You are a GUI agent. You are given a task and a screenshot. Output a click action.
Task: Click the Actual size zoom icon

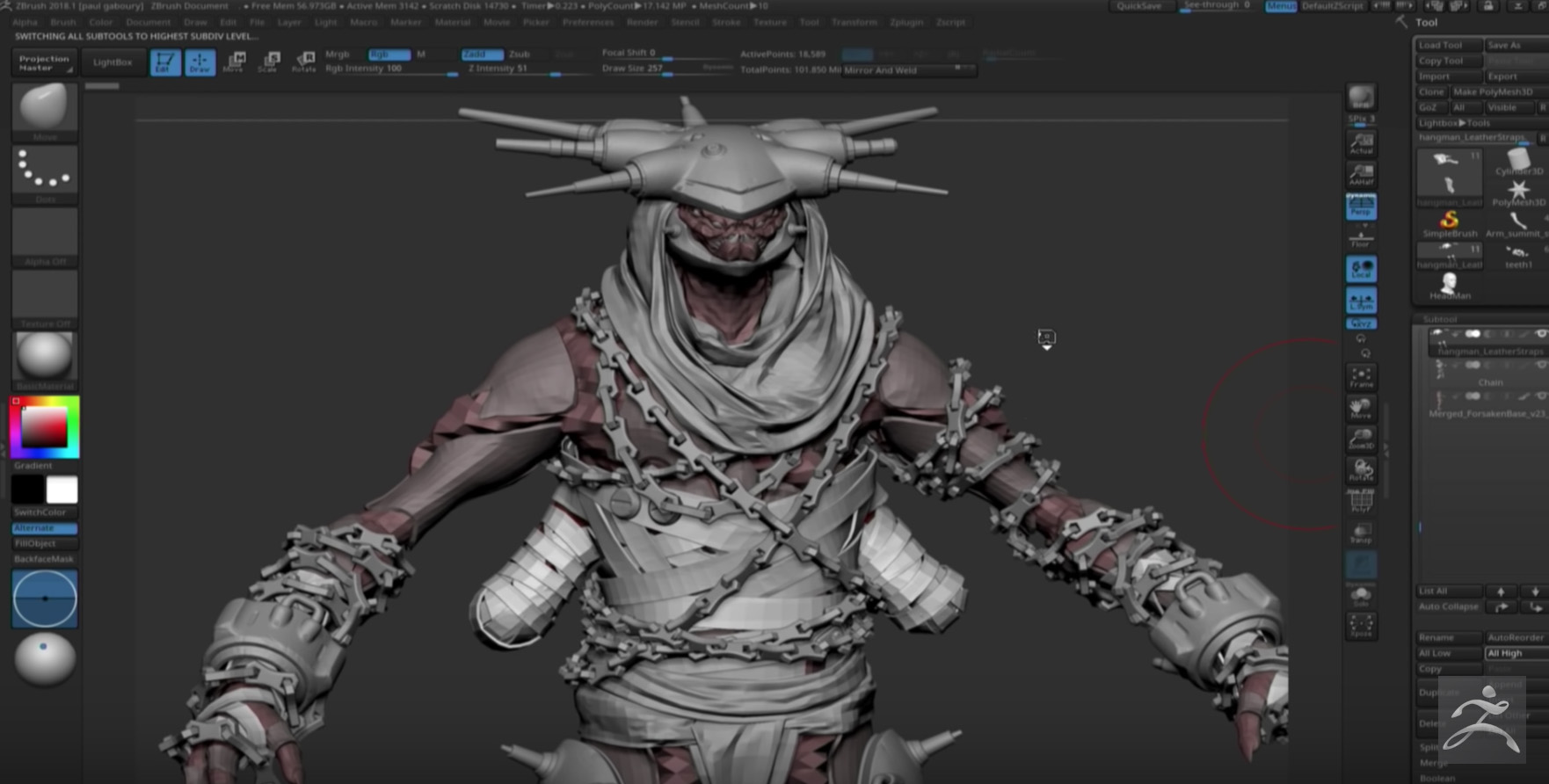tap(1361, 144)
